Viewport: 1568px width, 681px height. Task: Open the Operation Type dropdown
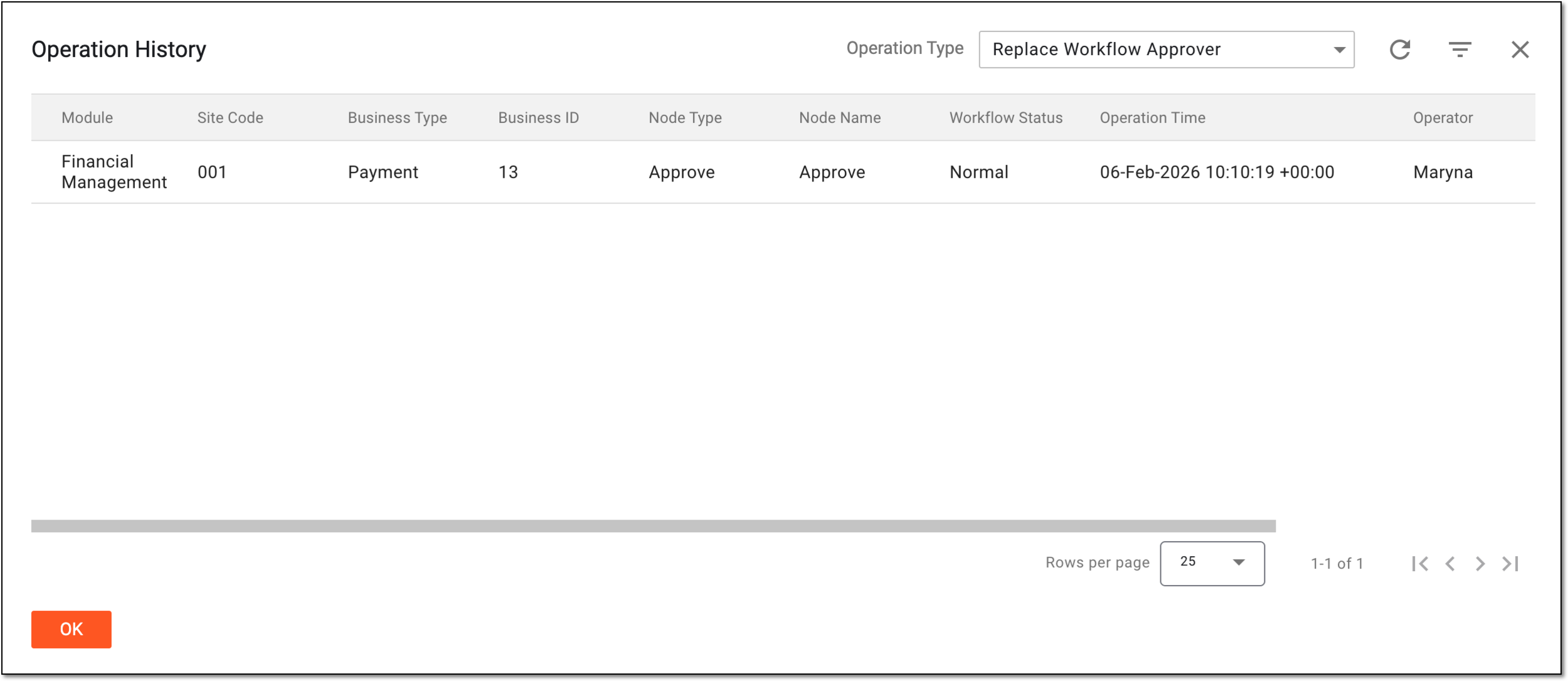click(1167, 50)
